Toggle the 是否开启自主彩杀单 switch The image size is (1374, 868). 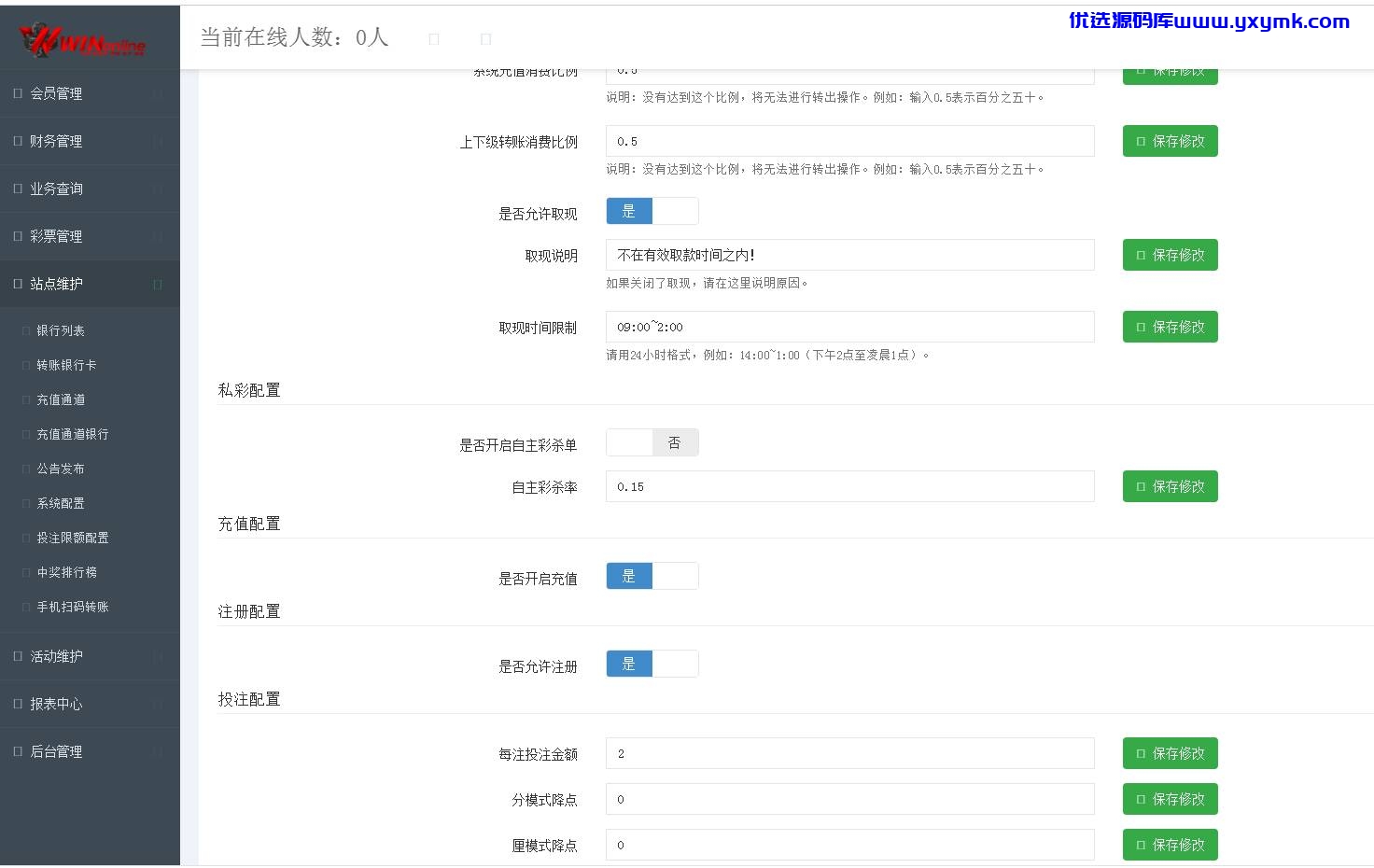point(652,442)
